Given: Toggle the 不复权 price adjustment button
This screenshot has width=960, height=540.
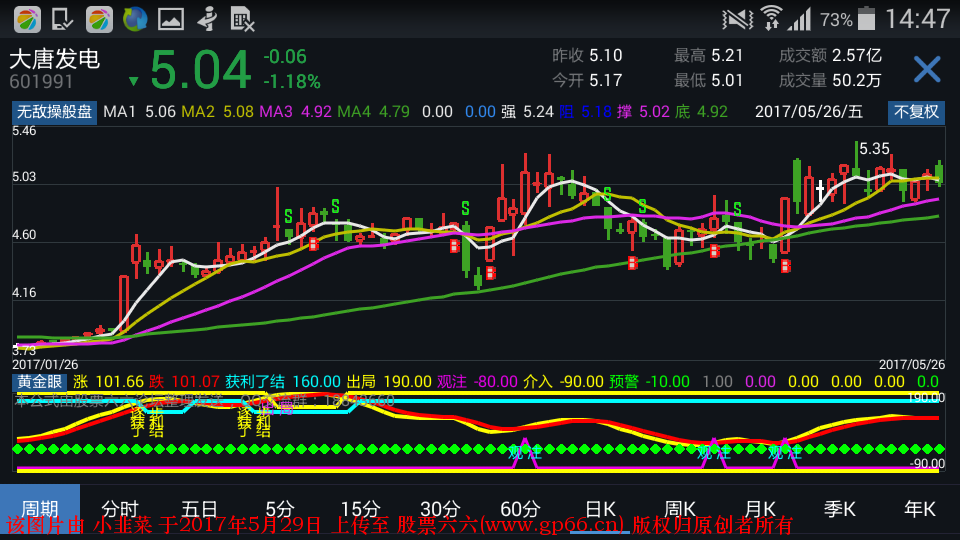Looking at the screenshot, I should point(916,112).
